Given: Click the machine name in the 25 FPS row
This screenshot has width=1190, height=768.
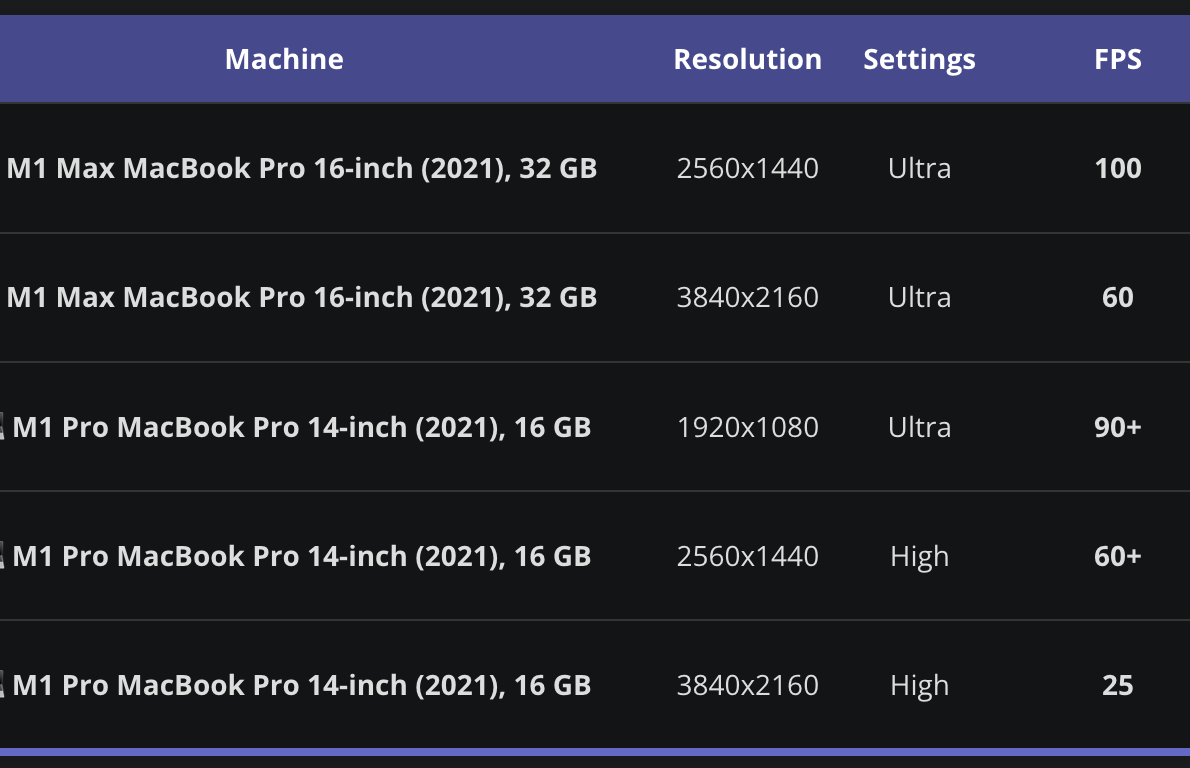Looking at the screenshot, I should (x=302, y=685).
